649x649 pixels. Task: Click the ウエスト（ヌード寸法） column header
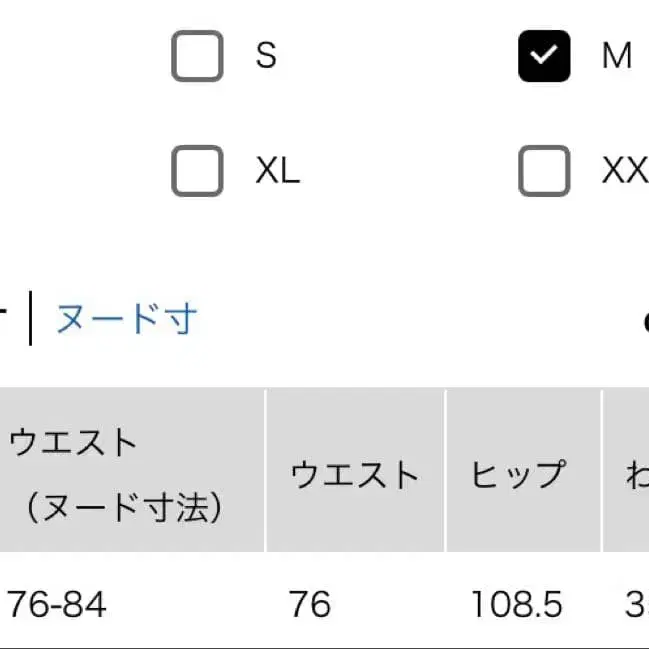[x=115, y=474]
